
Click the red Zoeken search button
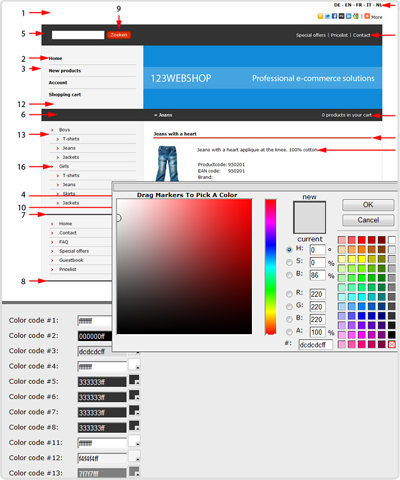pos(119,35)
